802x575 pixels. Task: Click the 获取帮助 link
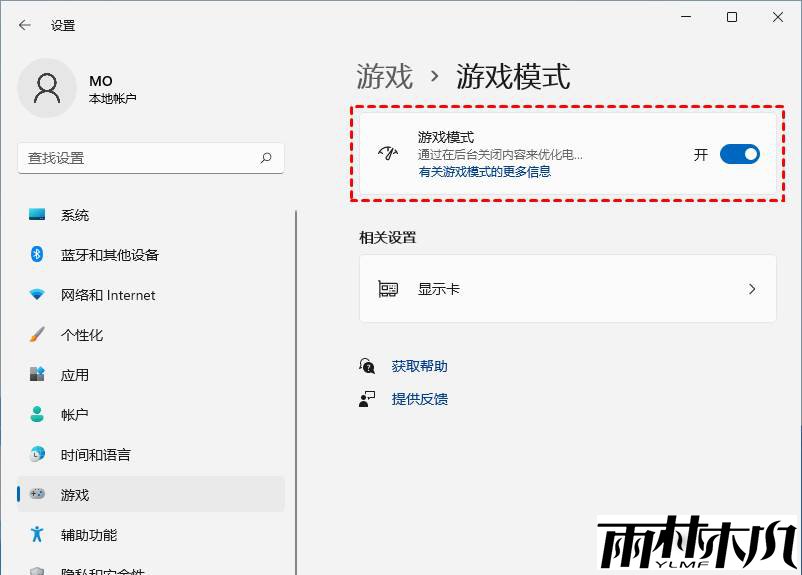(x=419, y=367)
